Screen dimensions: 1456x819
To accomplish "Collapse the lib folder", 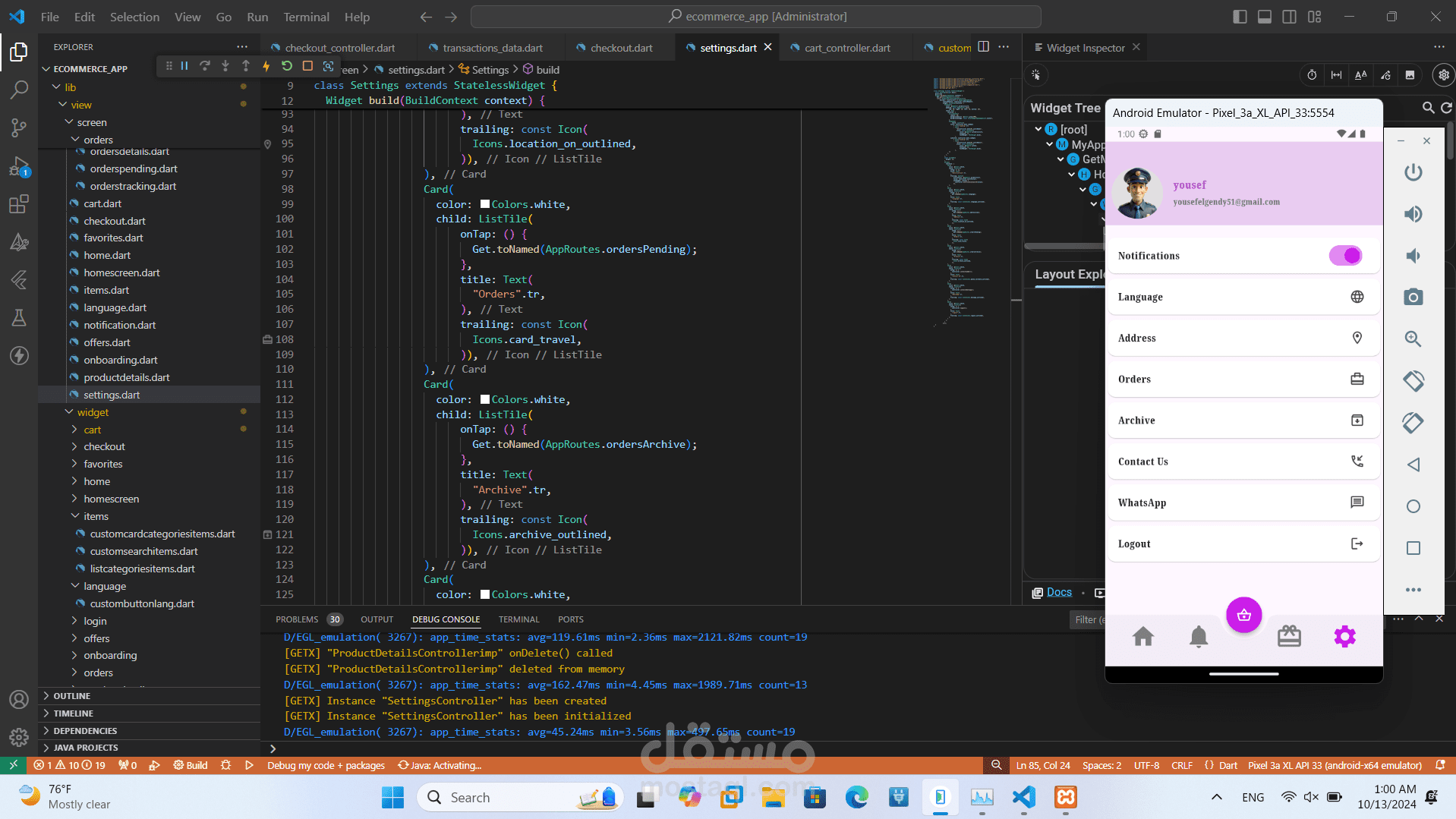I will 70,87.
